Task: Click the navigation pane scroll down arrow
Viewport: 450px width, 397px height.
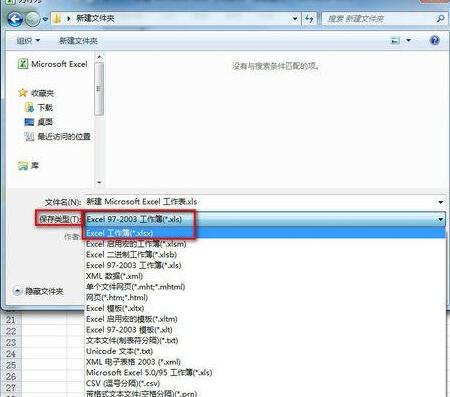Action: point(99,182)
